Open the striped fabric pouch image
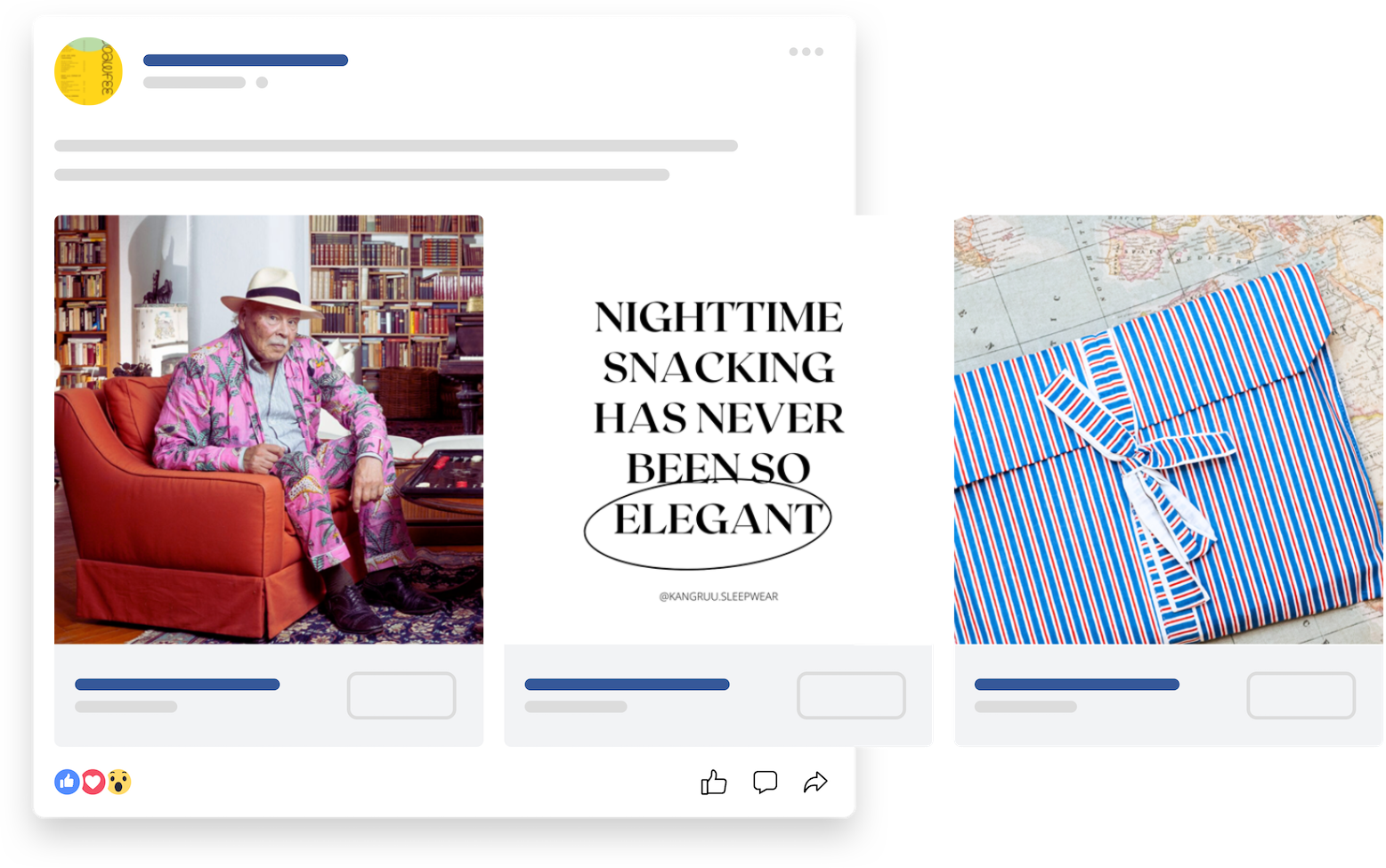Image resolution: width=1386 pixels, height=868 pixels. click(x=1168, y=429)
